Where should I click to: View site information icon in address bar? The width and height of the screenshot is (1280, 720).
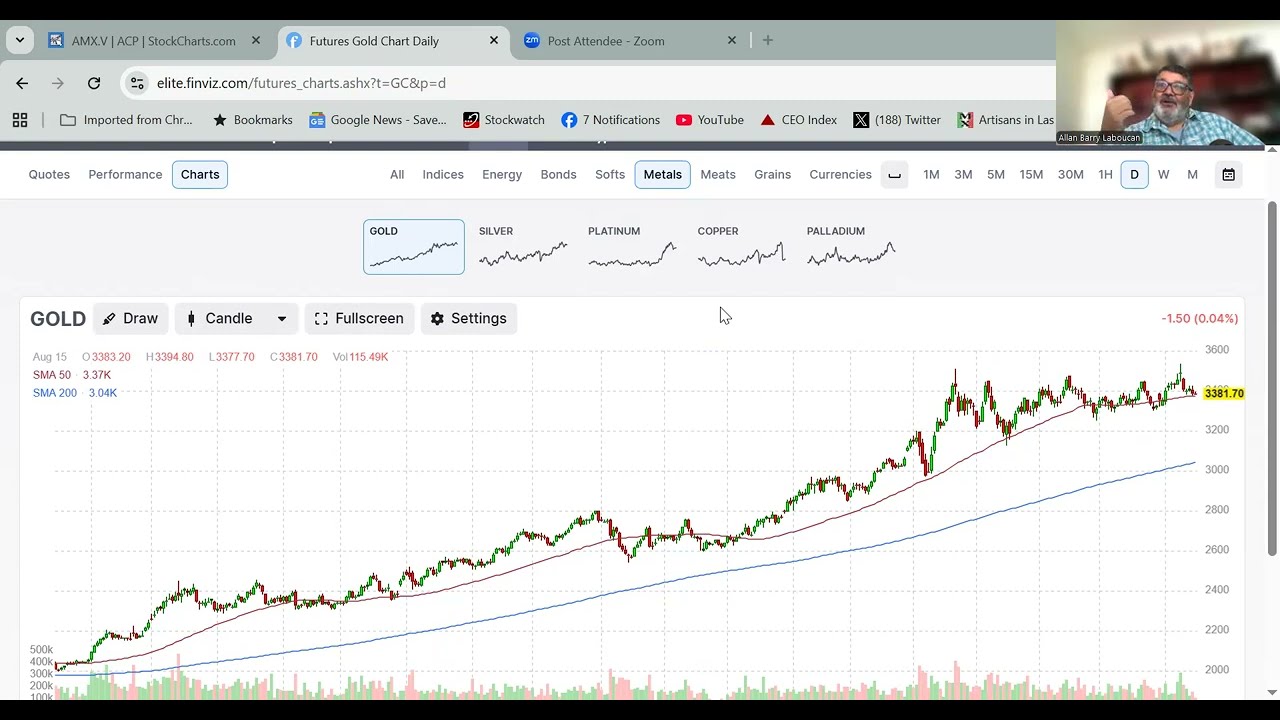tap(137, 83)
